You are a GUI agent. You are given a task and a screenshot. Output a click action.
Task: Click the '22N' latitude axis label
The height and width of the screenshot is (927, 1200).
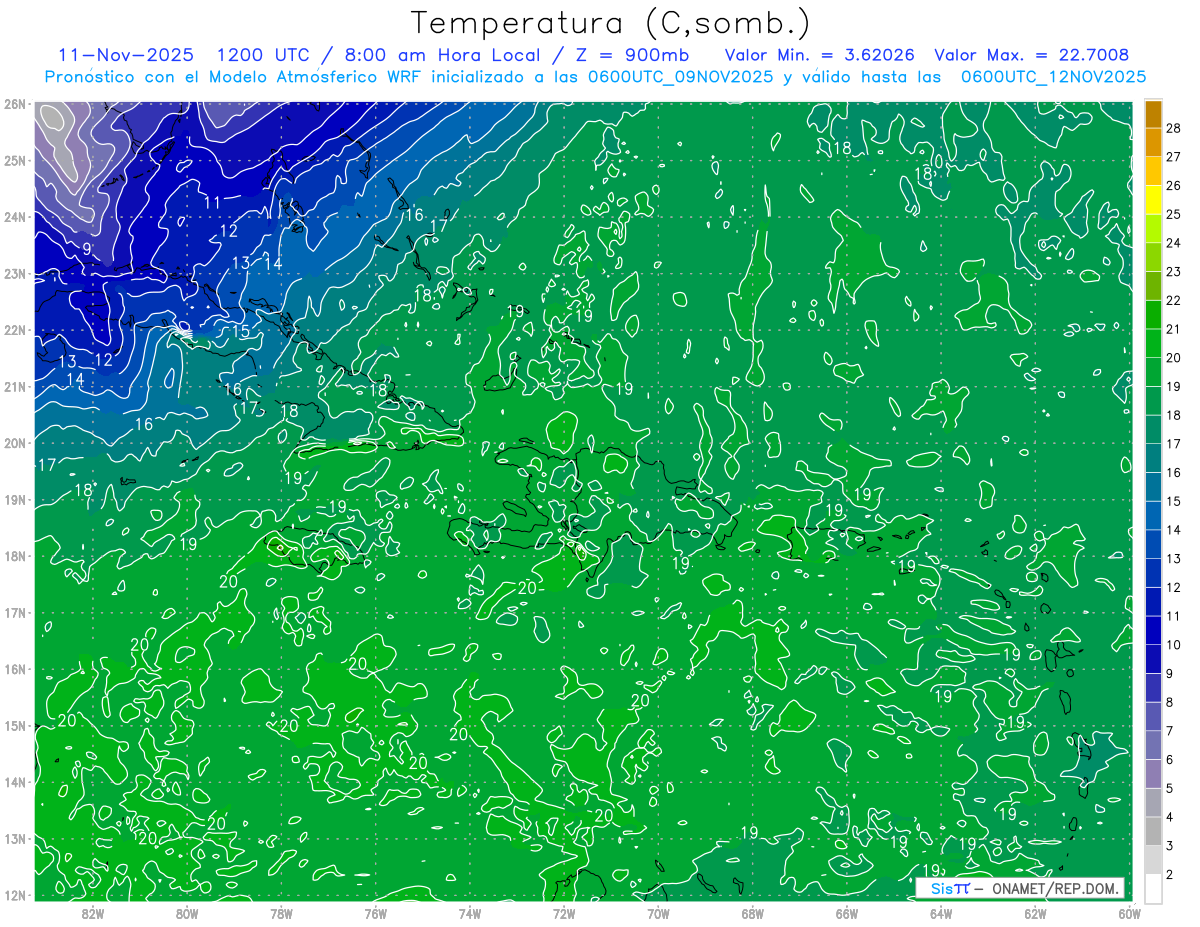pos(14,330)
